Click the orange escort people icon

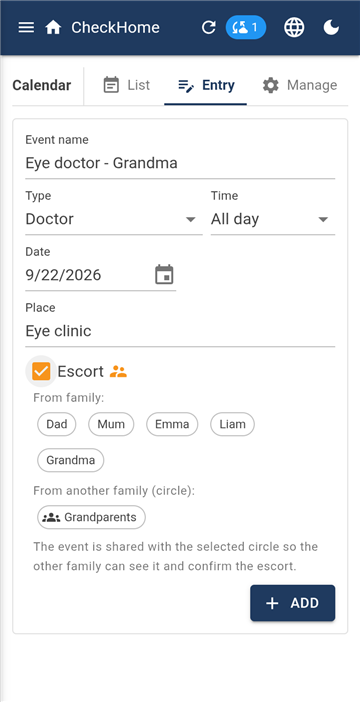(x=118, y=371)
